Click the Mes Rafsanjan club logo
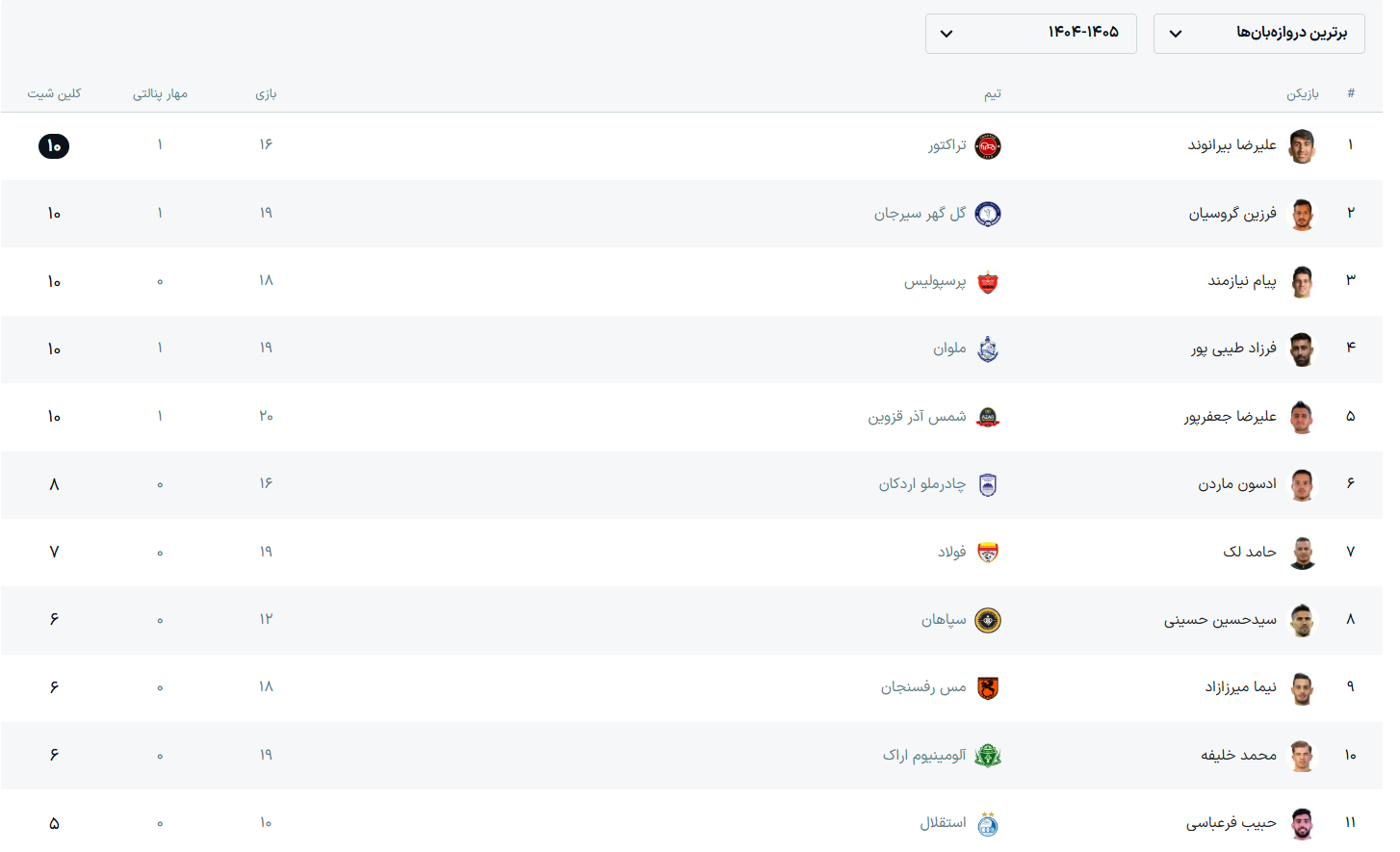The image size is (1400, 852). (988, 688)
